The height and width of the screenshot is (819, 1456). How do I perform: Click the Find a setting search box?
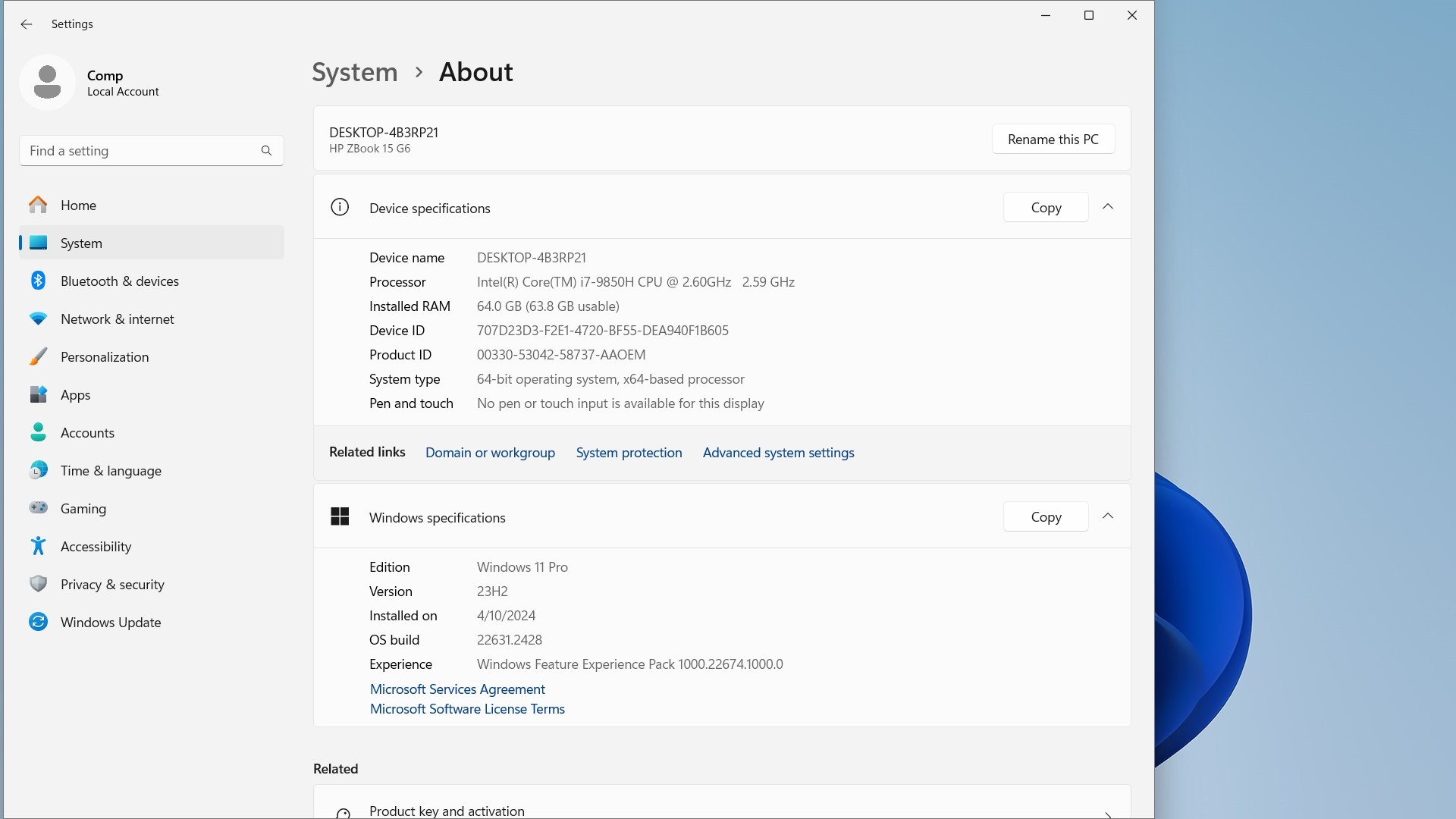(152, 151)
